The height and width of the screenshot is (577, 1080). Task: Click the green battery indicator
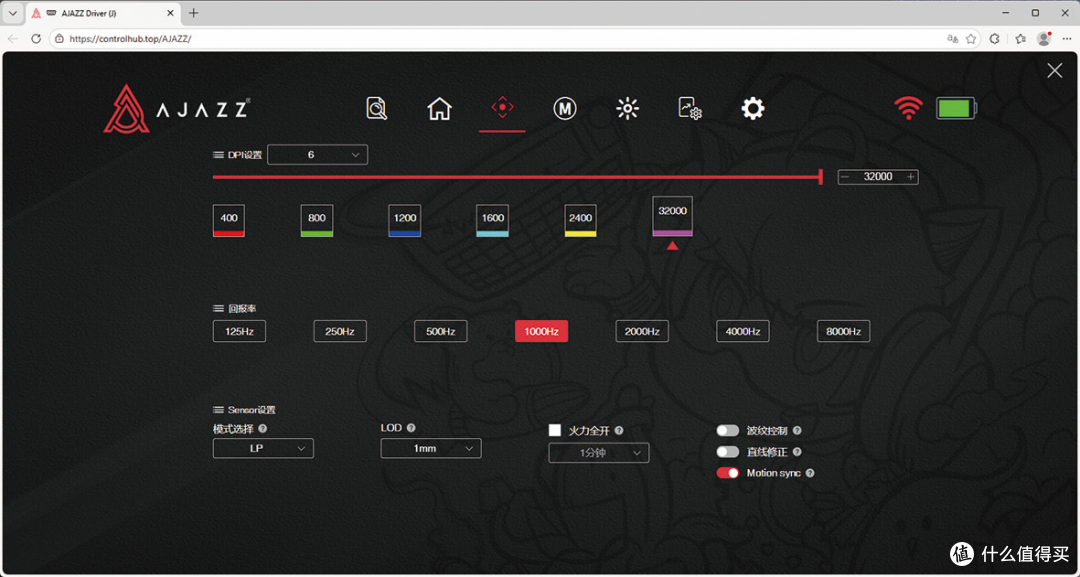(x=956, y=109)
